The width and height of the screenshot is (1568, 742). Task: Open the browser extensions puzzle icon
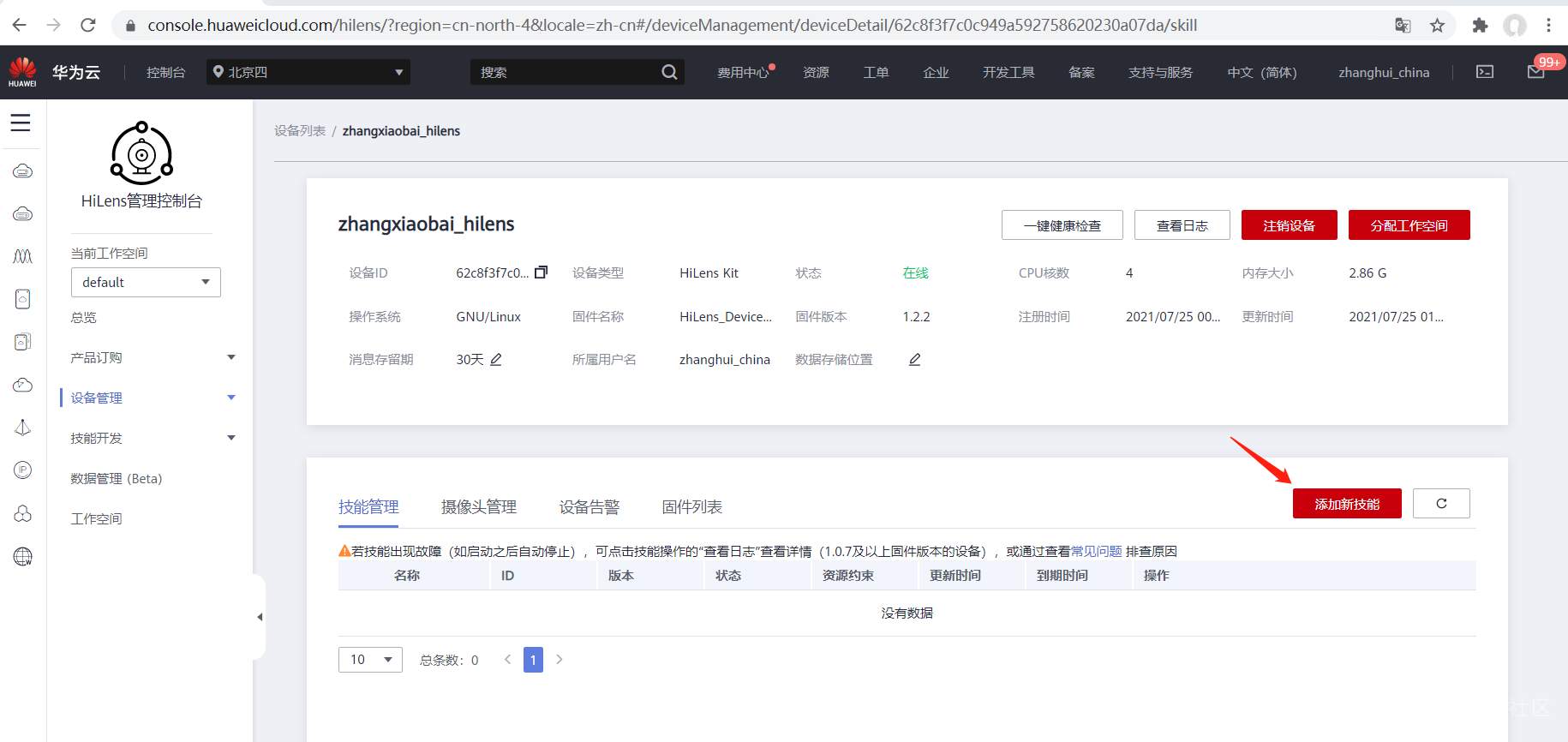tap(1480, 26)
